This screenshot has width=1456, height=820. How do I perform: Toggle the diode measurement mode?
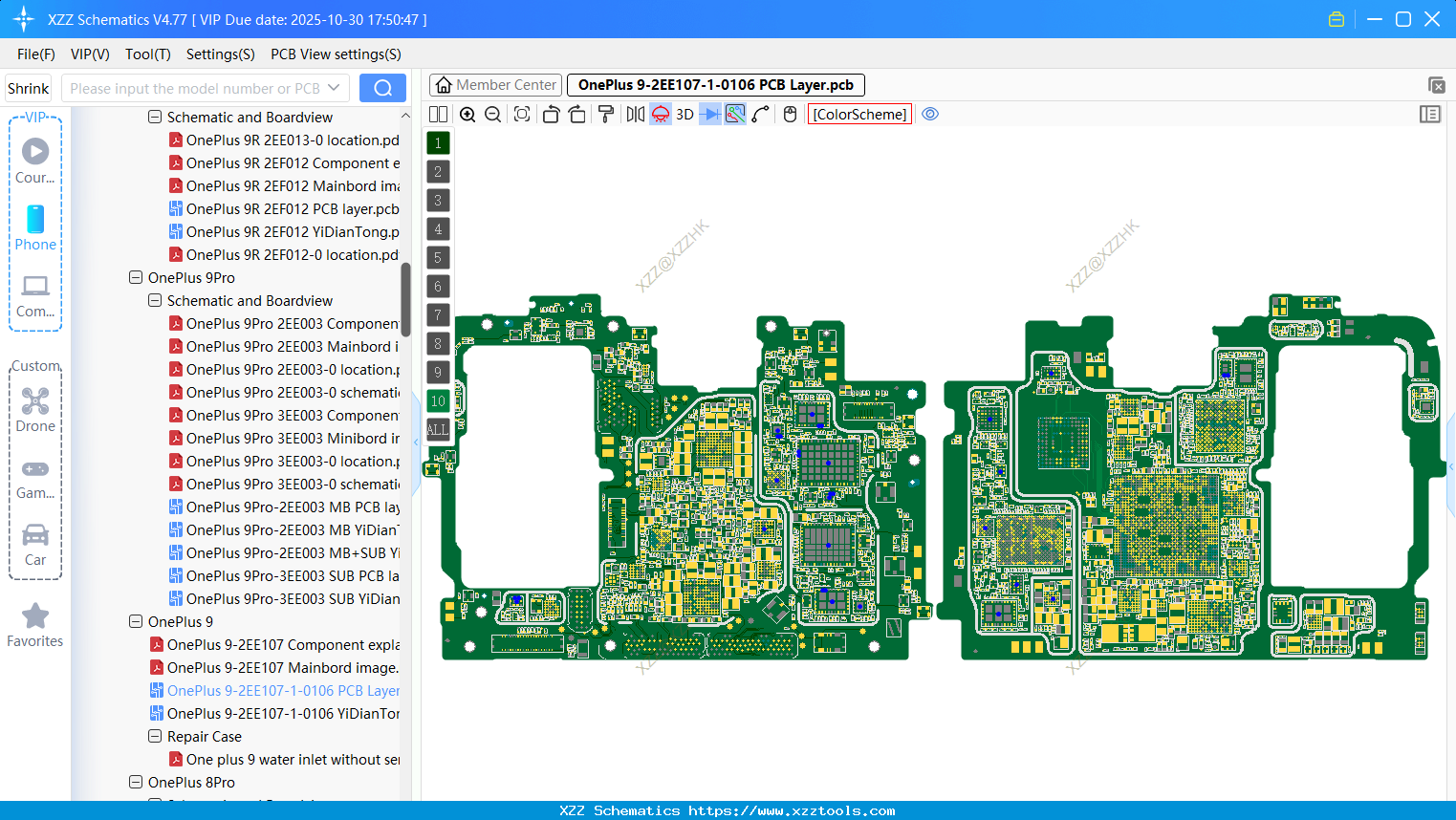click(x=710, y=114)
